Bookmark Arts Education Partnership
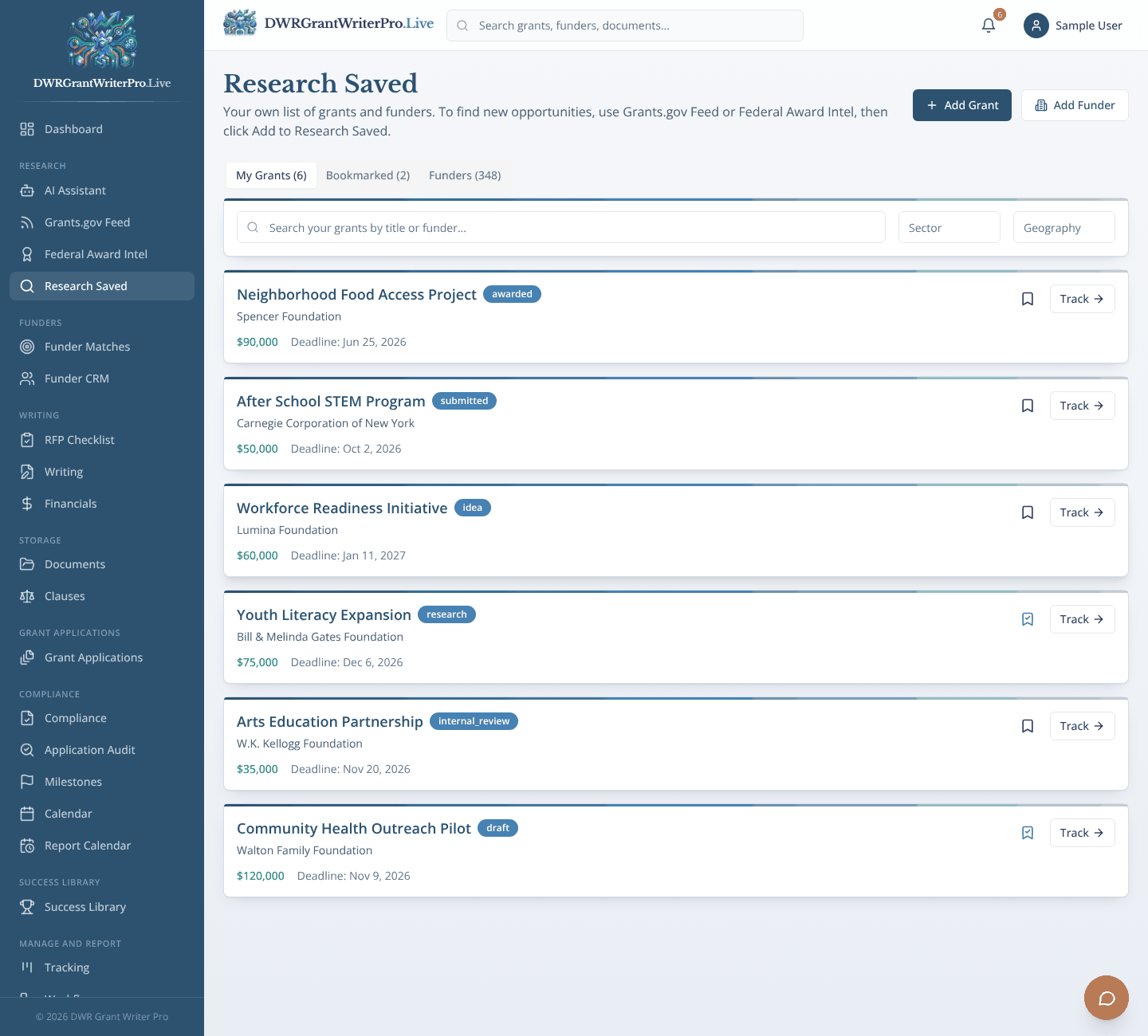Image resolution: width=1148 pixels, height=1036 pixels. pos(1028,726)
